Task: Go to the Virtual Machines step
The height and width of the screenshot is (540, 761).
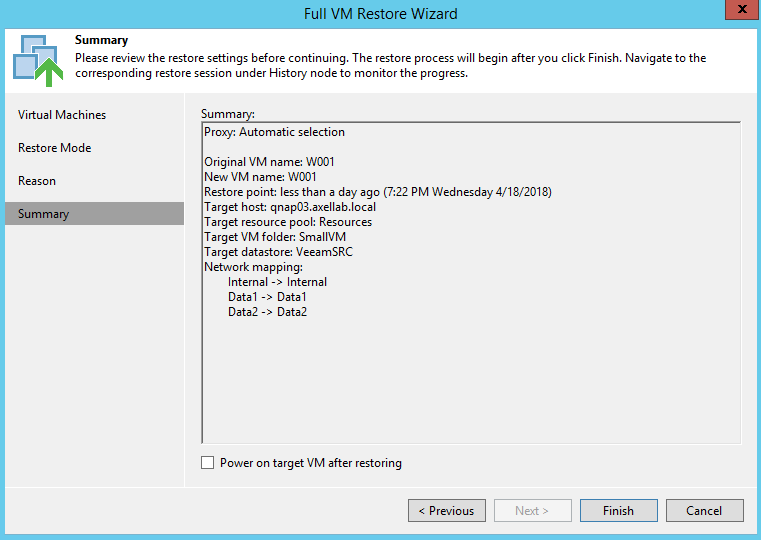Action: (x=62, y=115)
